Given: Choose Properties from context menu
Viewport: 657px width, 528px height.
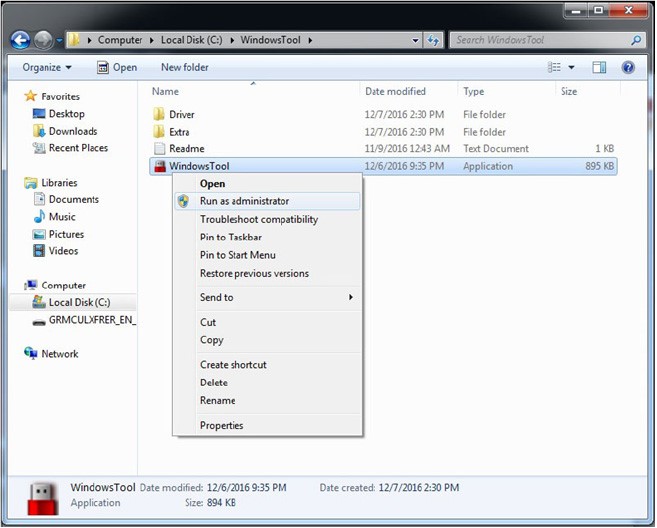Looking at the screenshot, I should click(267, 426).
